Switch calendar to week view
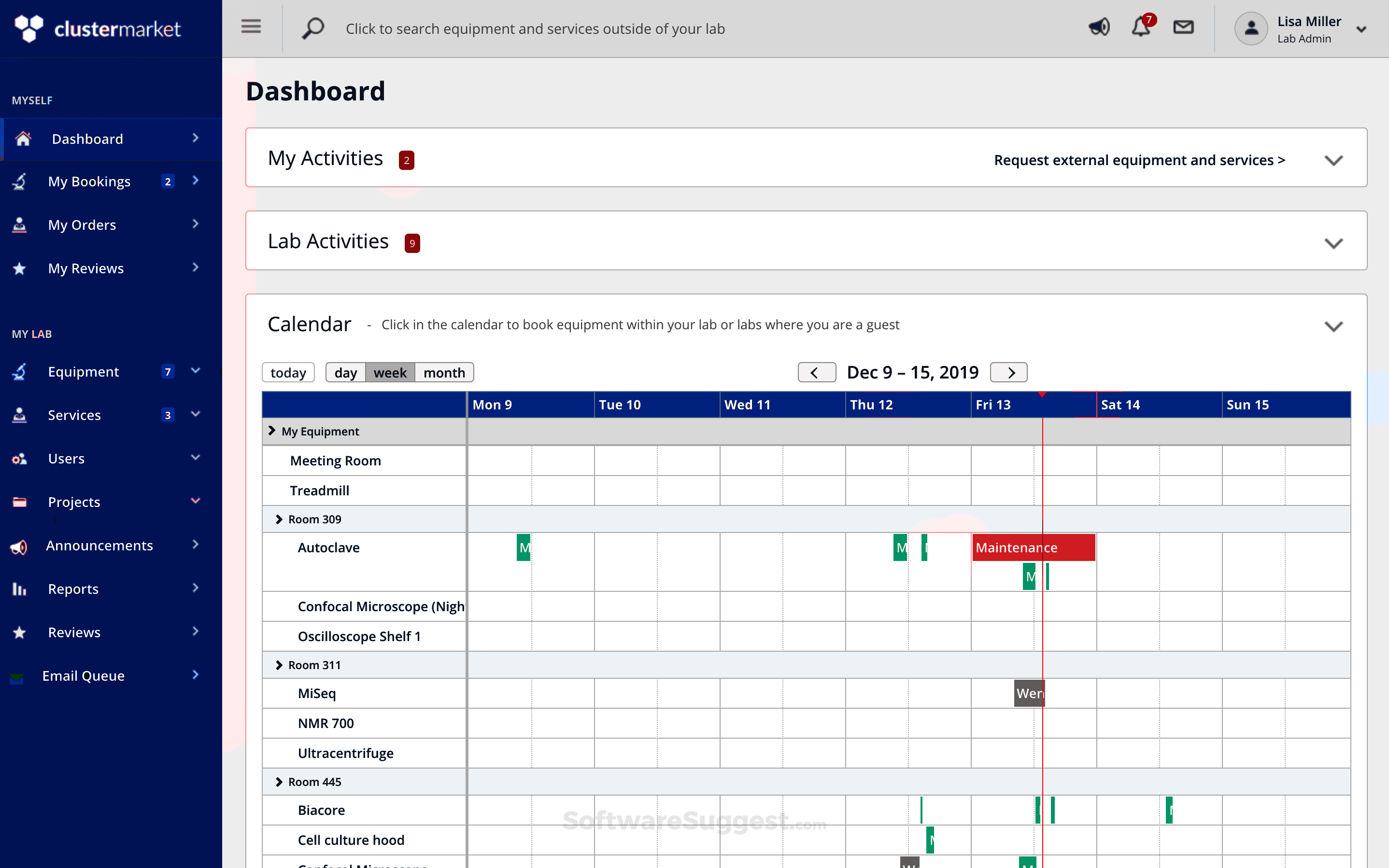 tap(390, 373)
